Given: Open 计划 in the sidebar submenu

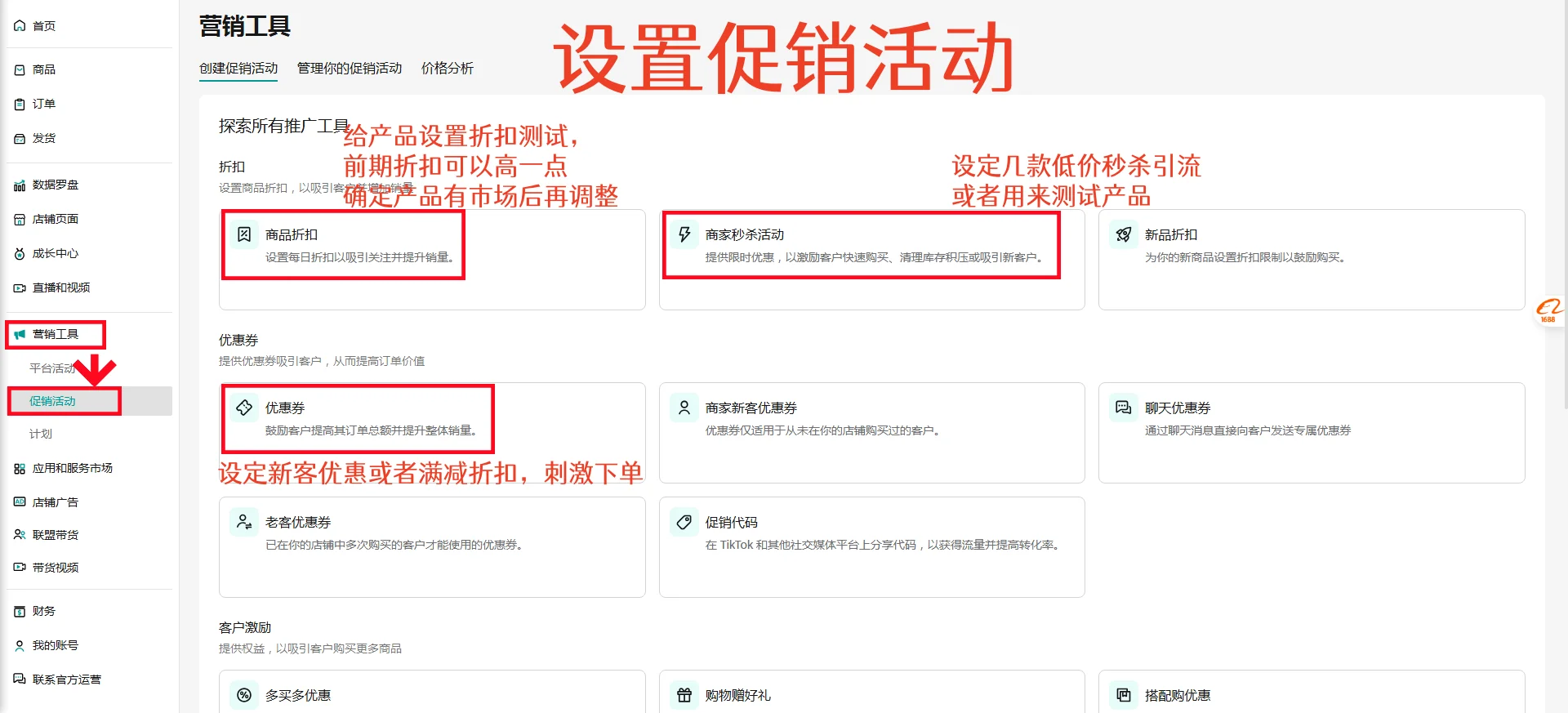Looking at the screenshot, I should coord(41,434).
